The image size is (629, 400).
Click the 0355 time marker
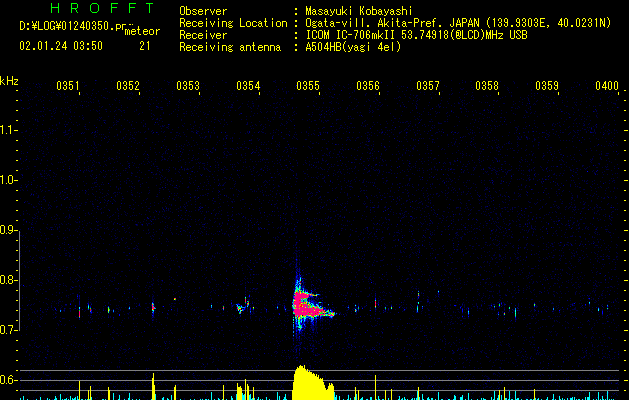coord(308,86)
